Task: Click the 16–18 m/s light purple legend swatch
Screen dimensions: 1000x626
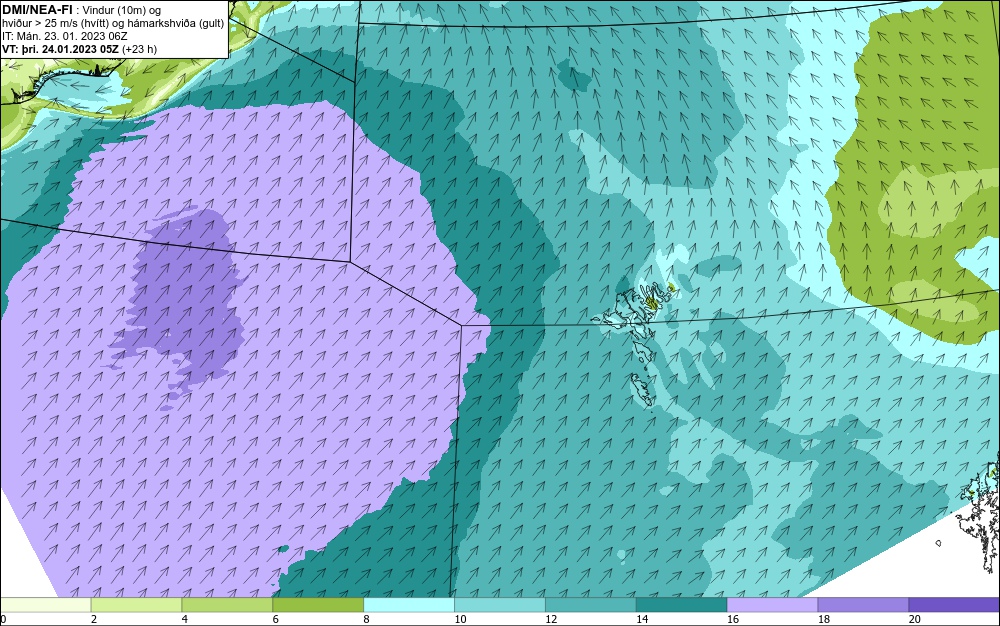Action: pos(772,605)
